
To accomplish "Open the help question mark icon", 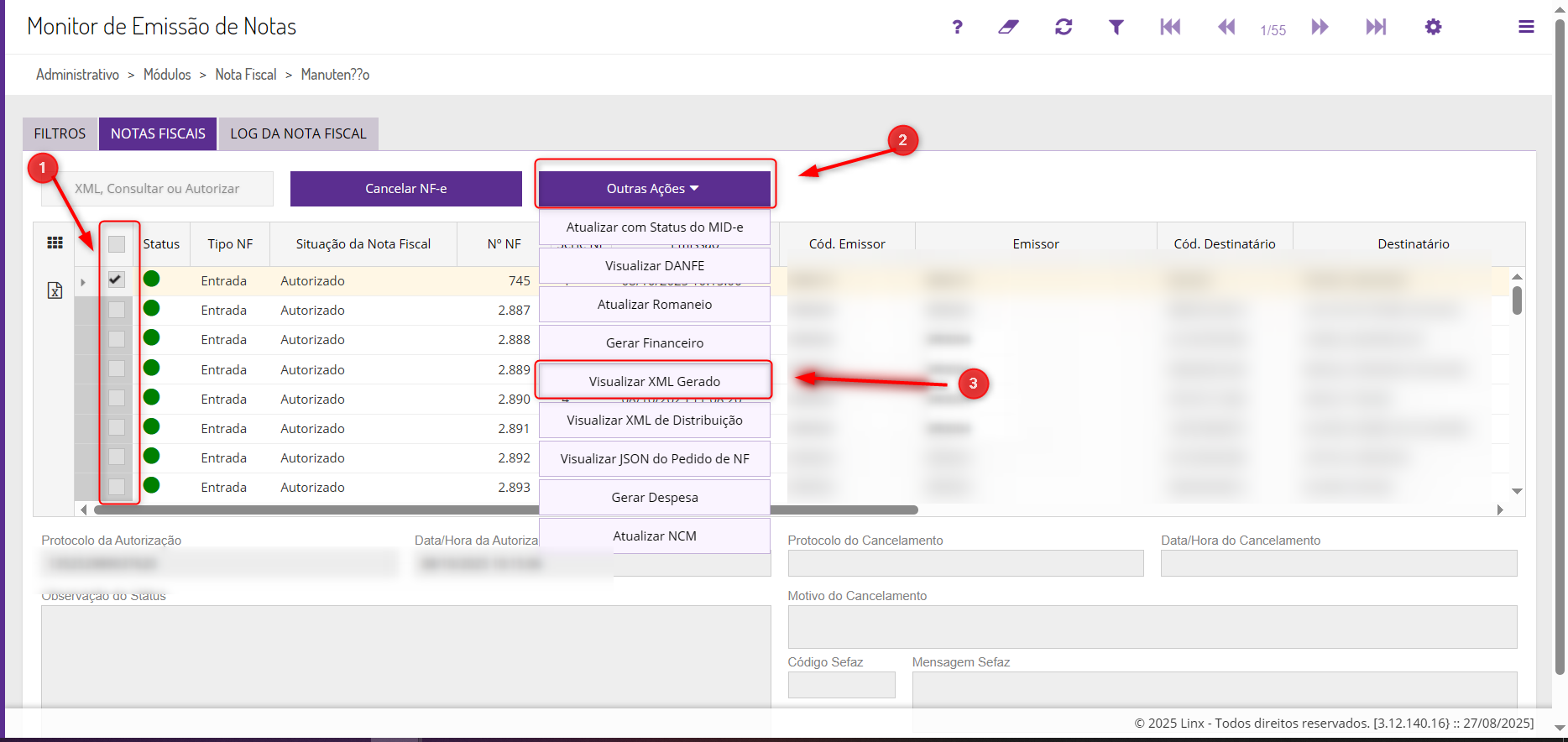I will [957, 27].
